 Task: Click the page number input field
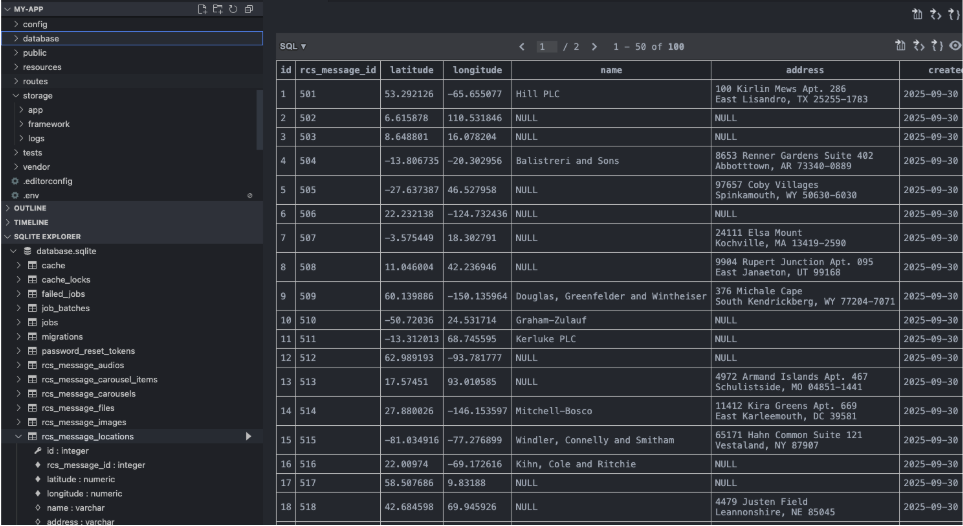click(x=546, y=47)
